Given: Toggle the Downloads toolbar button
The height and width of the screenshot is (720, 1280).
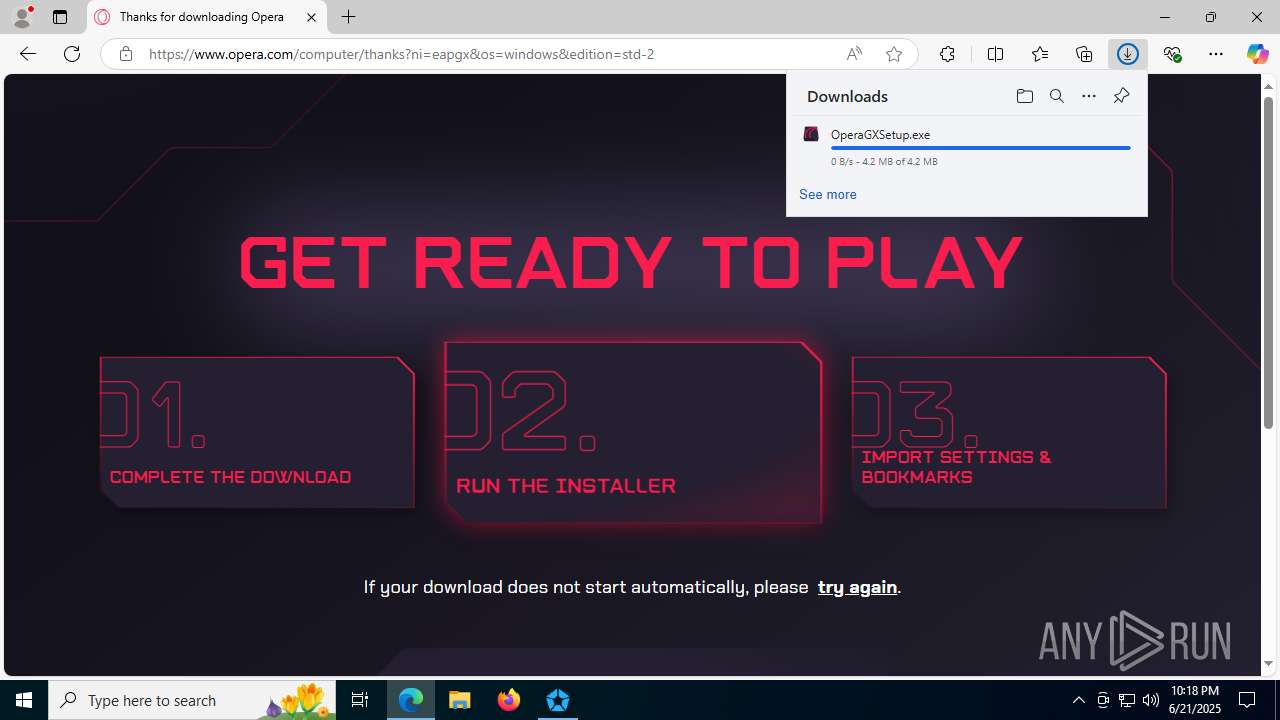Looking at the screenshot, I should coord(1128,54).
